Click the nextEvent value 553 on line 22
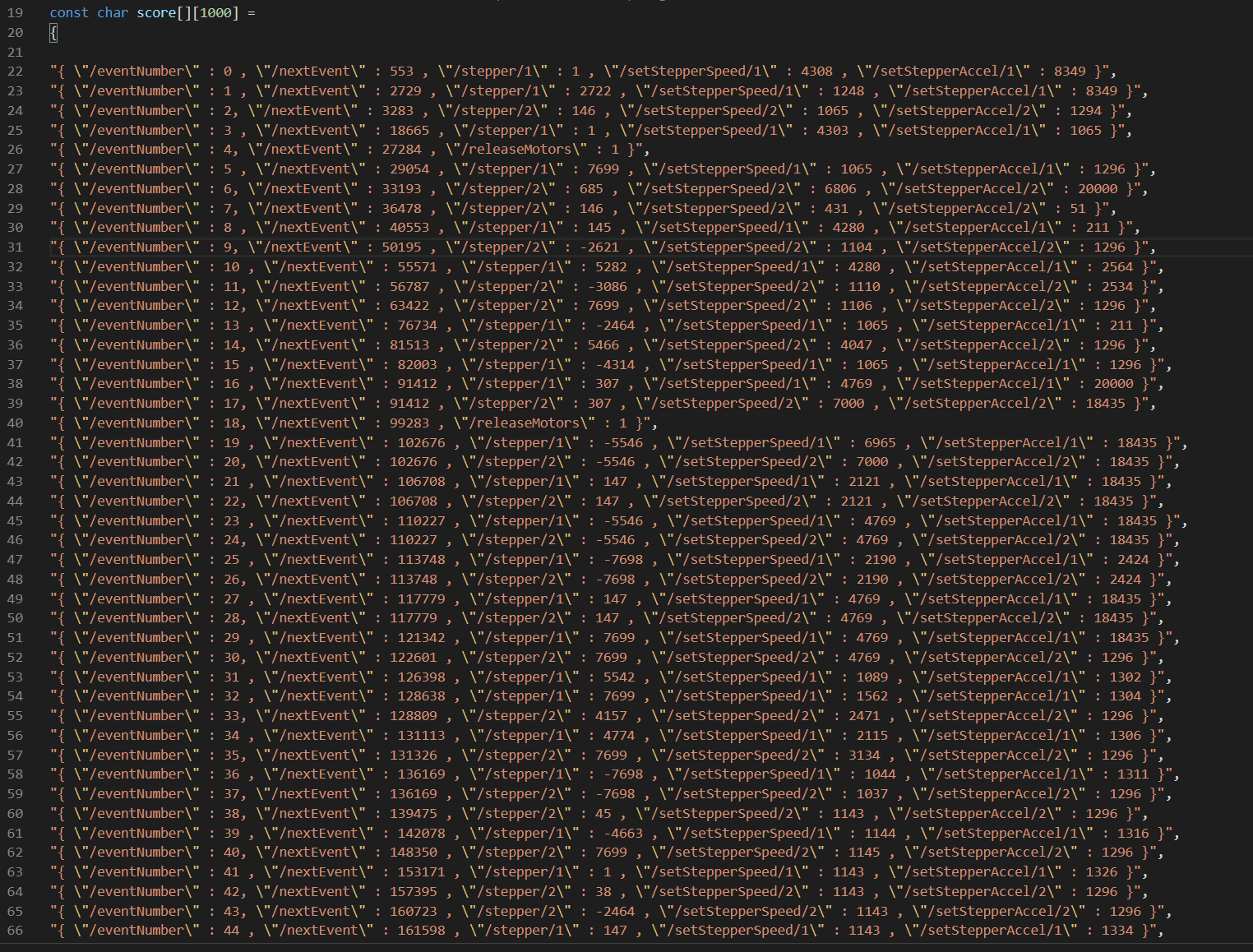The height and width of the screenshot is (952, 1253). pyautogui.click(x=402, y=72)
